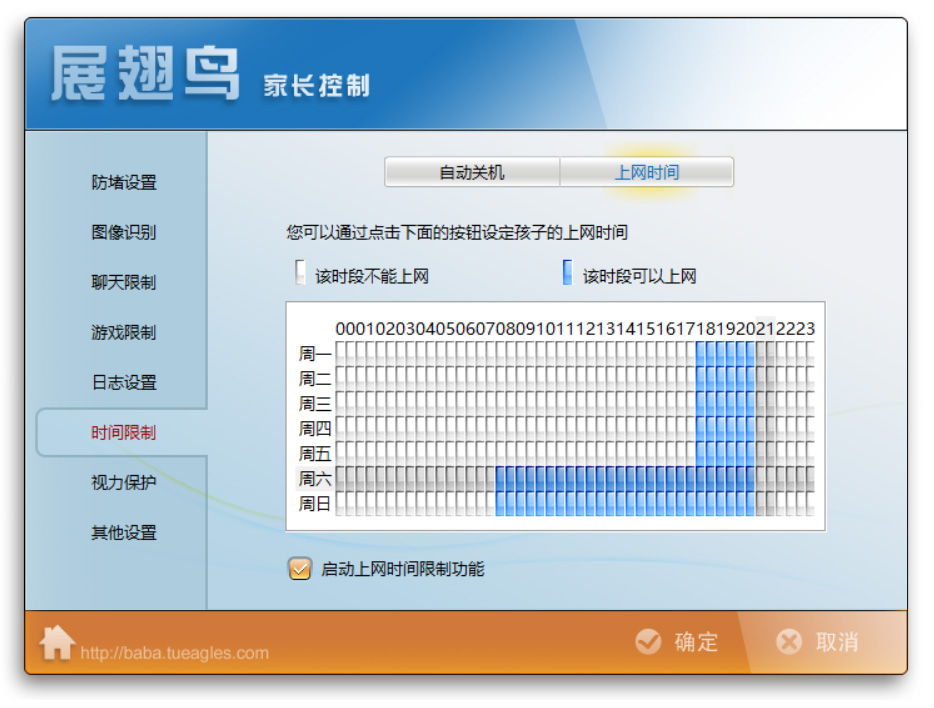
Task: Toggle the 启动上网时间限制功能 checkbox
Action: 300,569
